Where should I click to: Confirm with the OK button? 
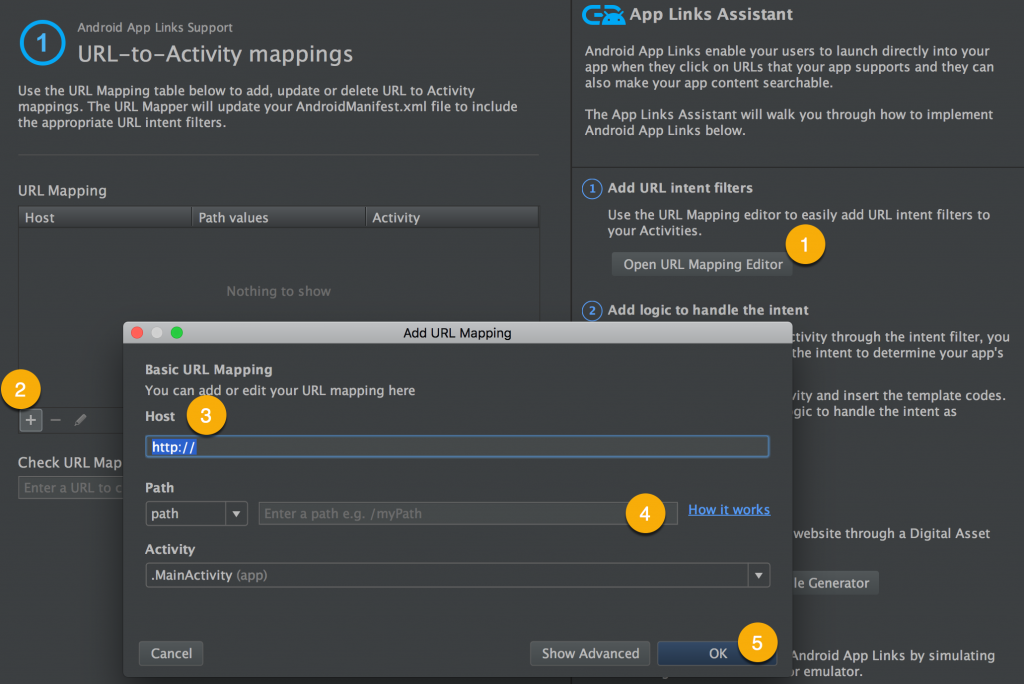(x=717, y=653)
